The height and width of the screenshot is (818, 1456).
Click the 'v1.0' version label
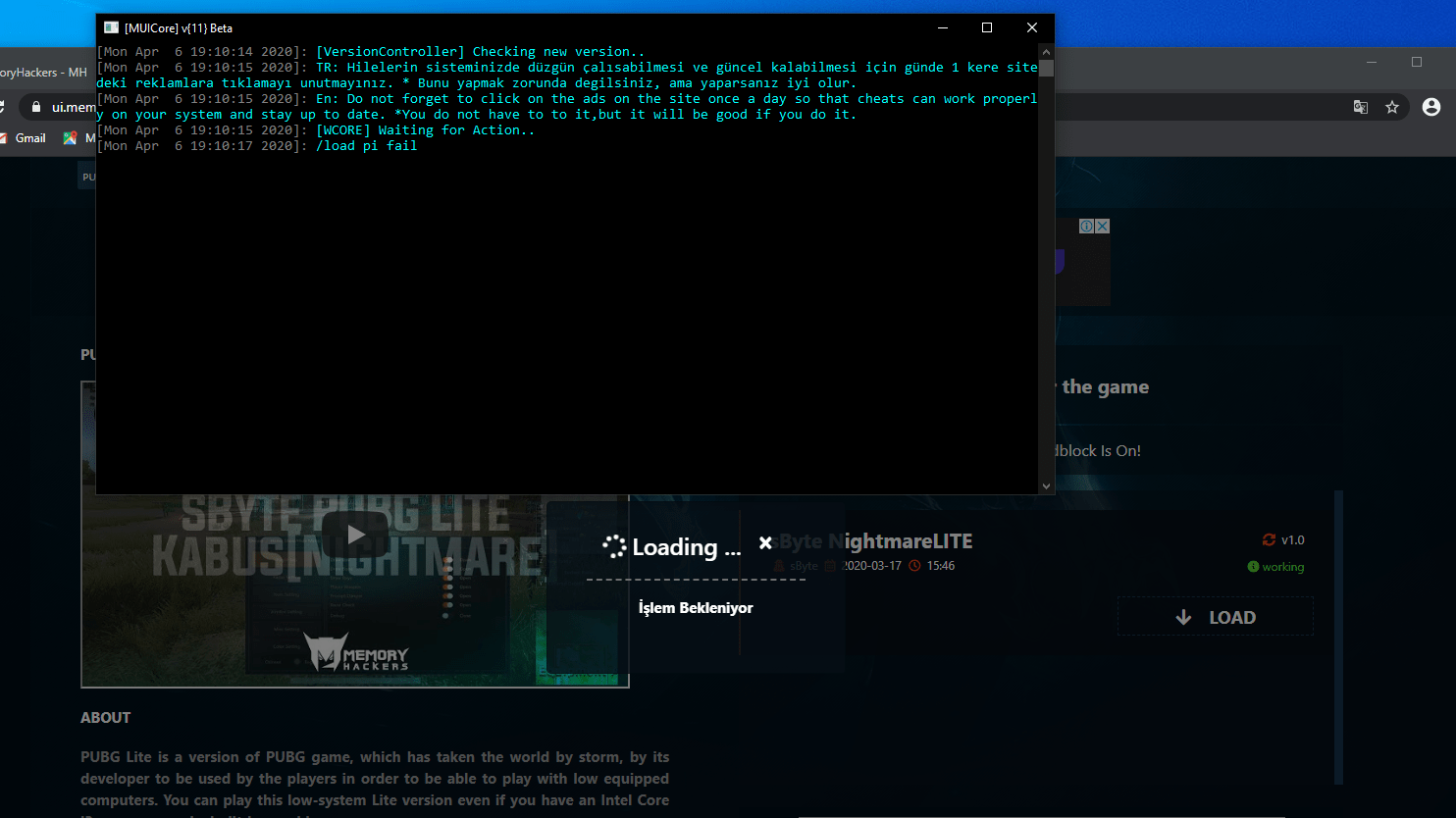tap(1293, 540)
